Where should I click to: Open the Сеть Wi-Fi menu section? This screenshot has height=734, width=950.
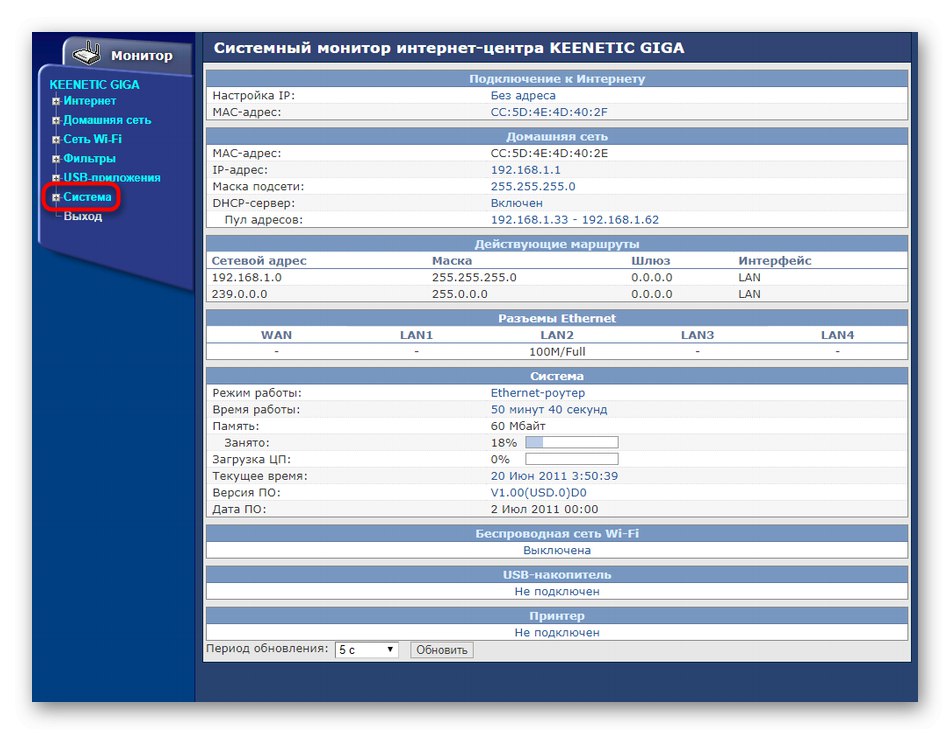point(92,139)
